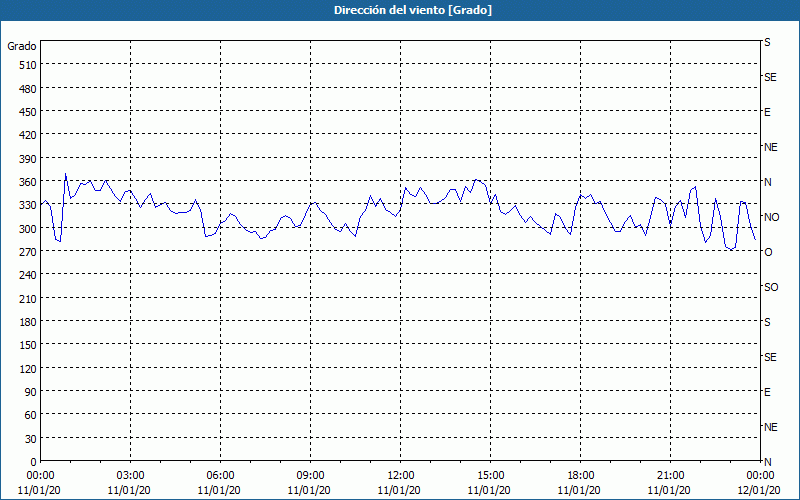Click the 510 y-axis value

28,65
